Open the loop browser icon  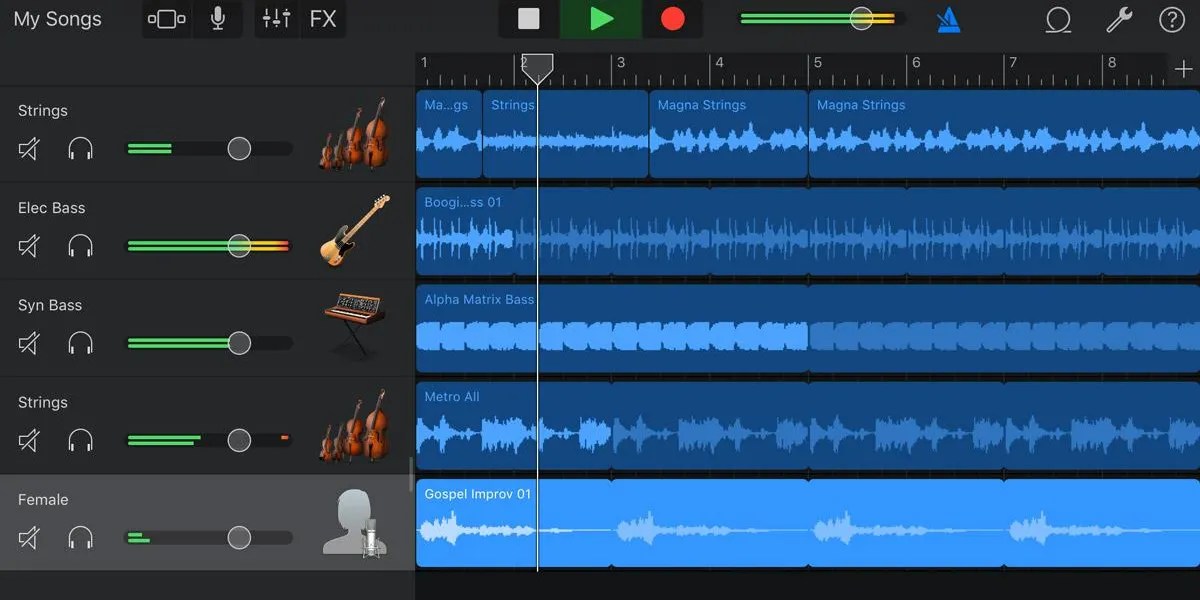pyautogui.click(x=1058, y=19)
